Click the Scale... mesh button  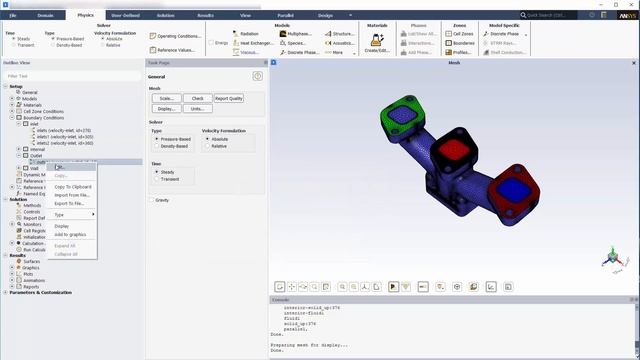click(x=167, y=98)
